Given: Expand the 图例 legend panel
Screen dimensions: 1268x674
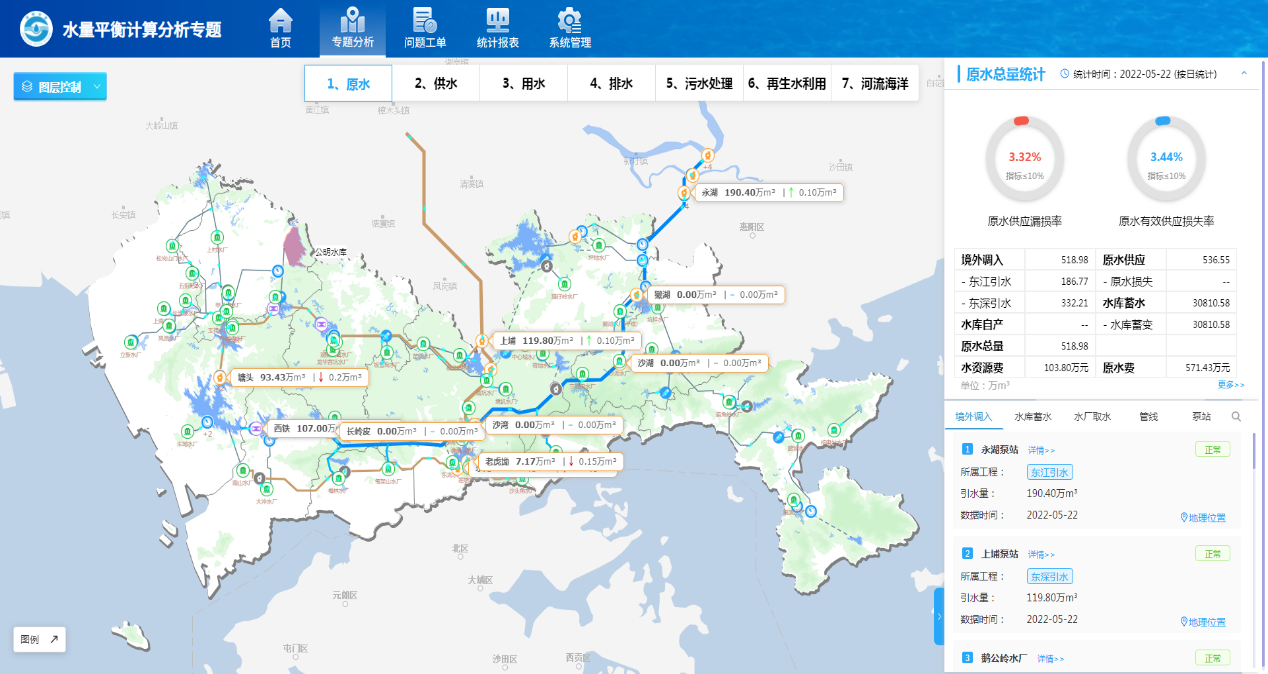Looking at the screenshot, I should 40,639.
